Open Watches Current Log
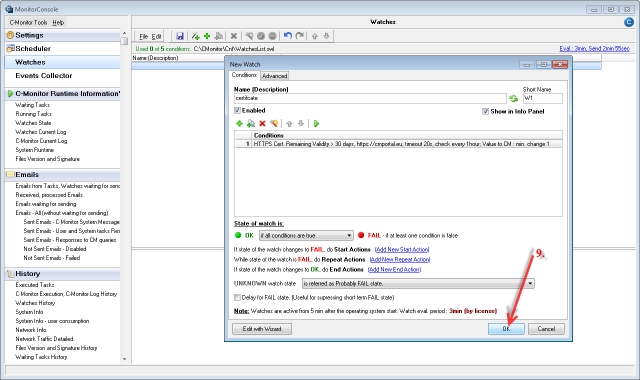This screenshot has width=640, height=380. [x=40, y=132]
